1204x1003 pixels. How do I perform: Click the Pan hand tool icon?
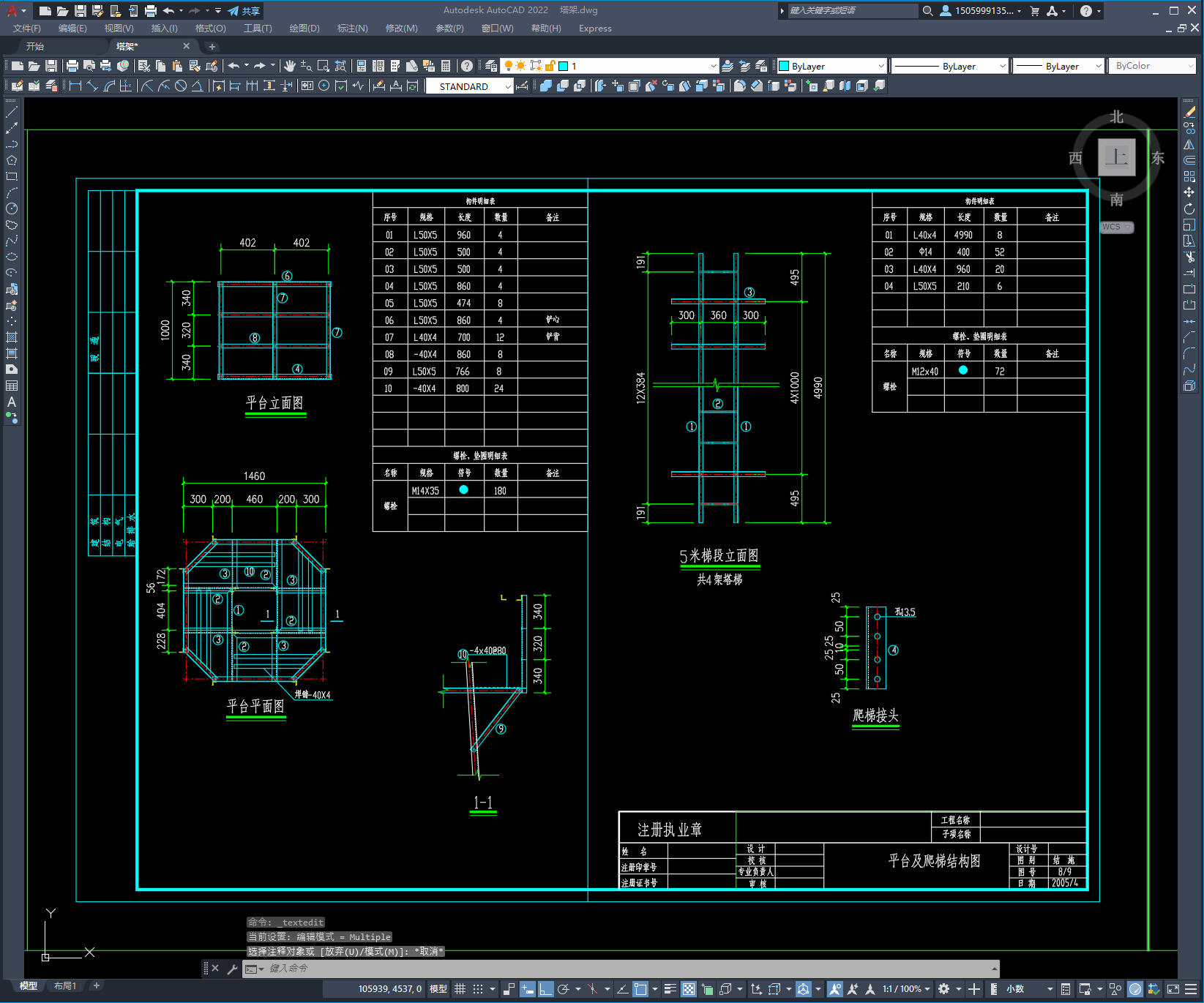pos(290,66)
